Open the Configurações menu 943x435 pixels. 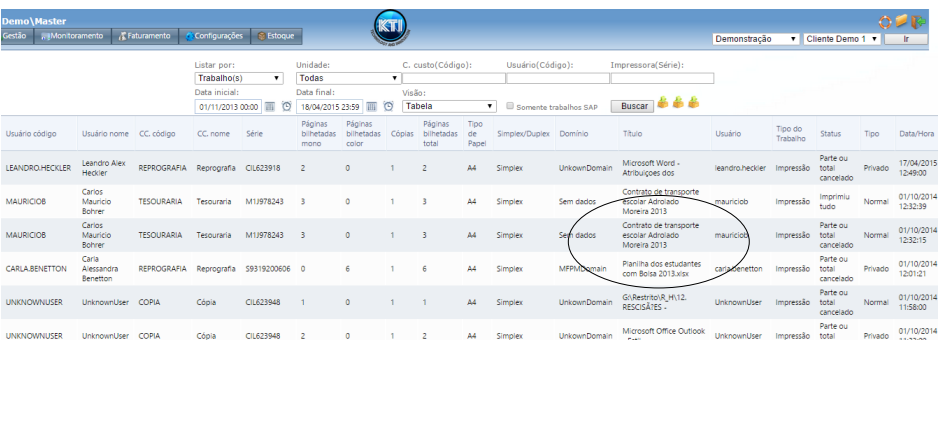(215, 36)
